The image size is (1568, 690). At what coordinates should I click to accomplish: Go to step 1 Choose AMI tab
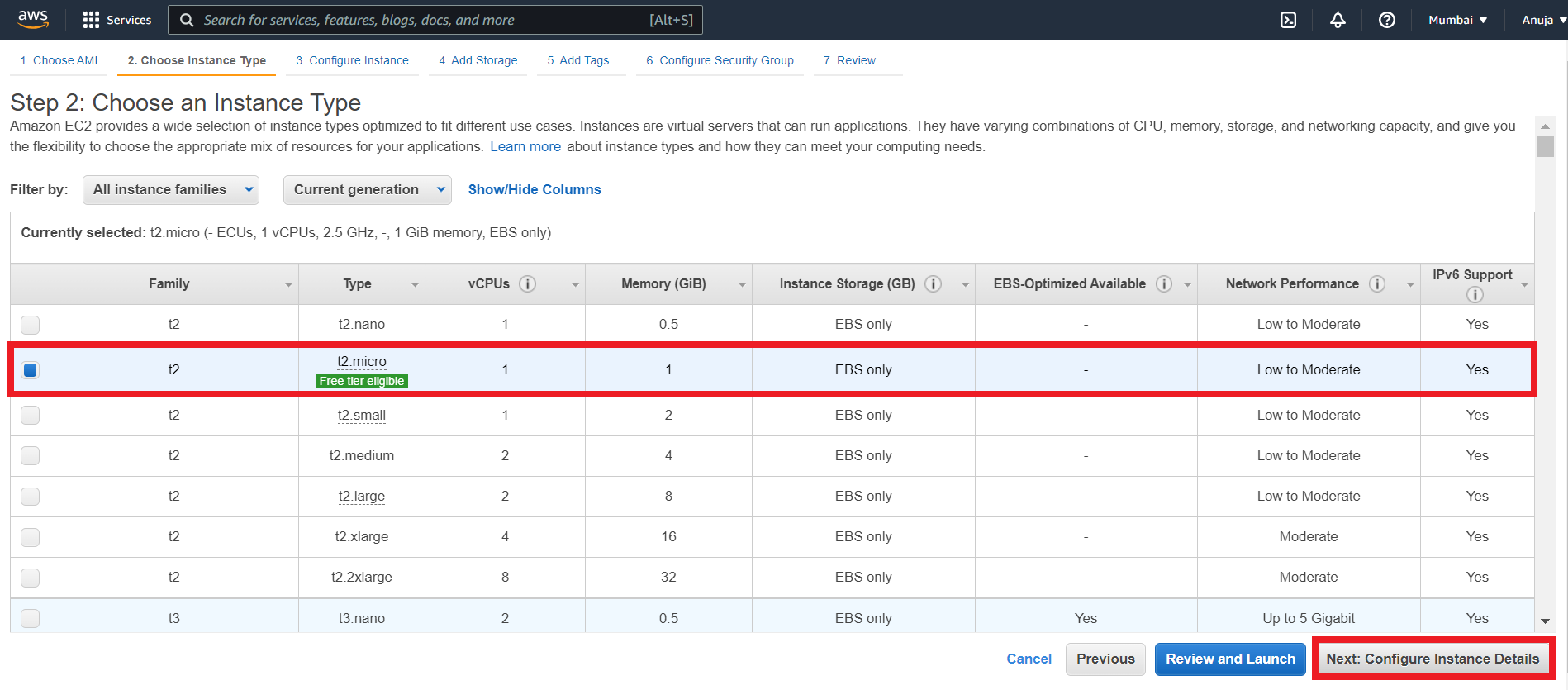59,60
